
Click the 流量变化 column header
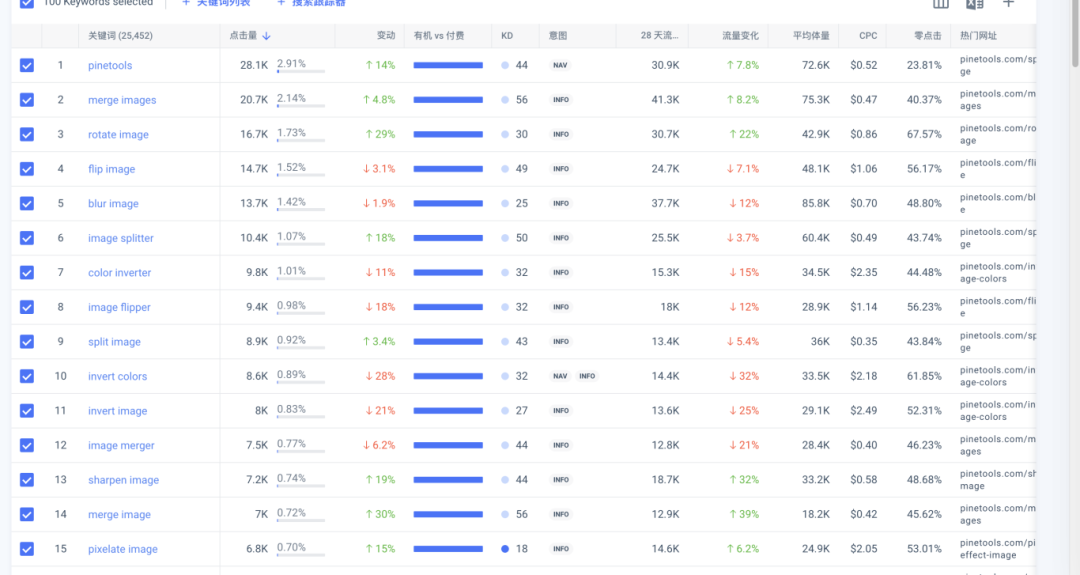point(740,36)
